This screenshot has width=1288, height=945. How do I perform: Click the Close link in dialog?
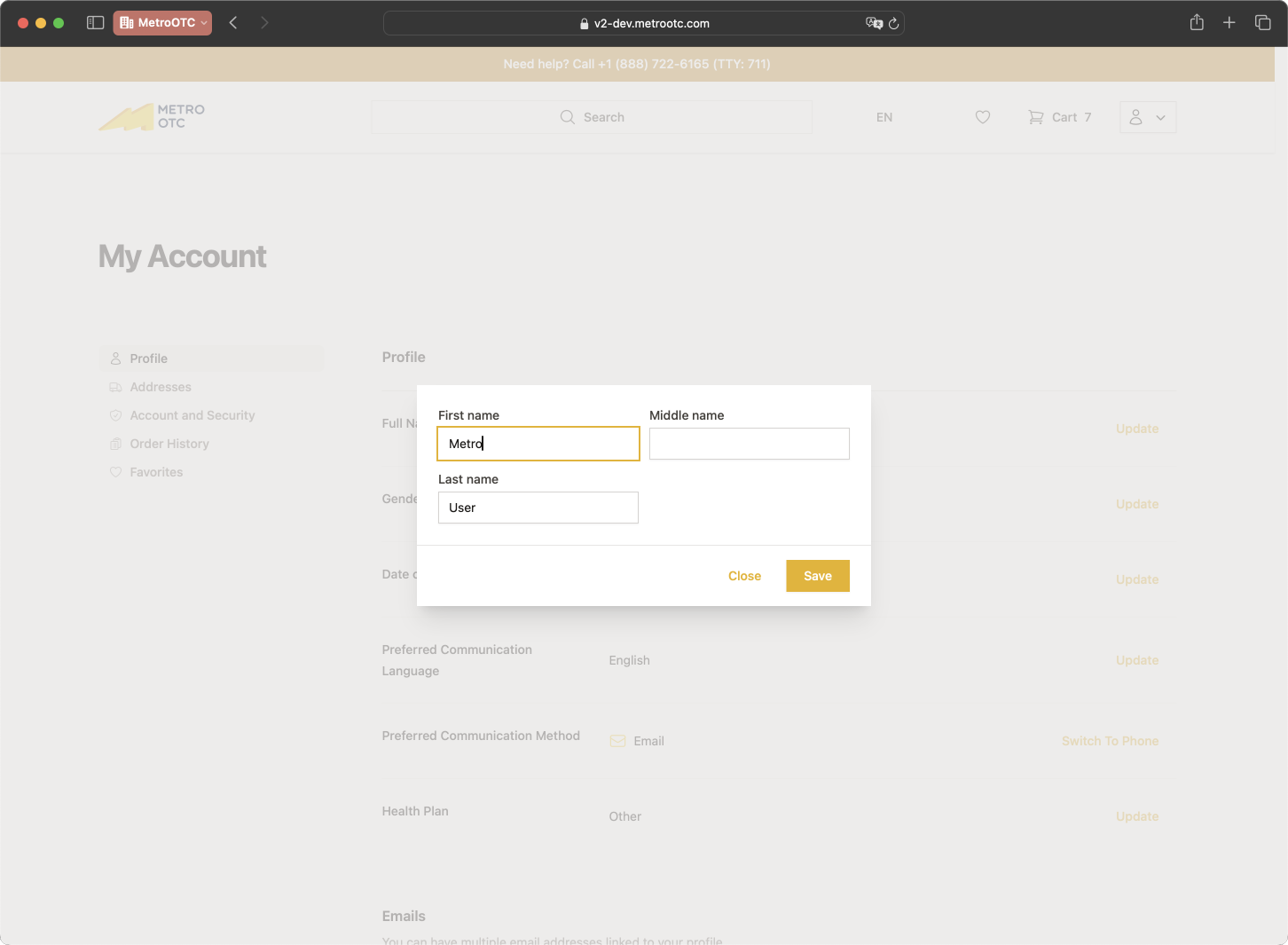point(744,576)
